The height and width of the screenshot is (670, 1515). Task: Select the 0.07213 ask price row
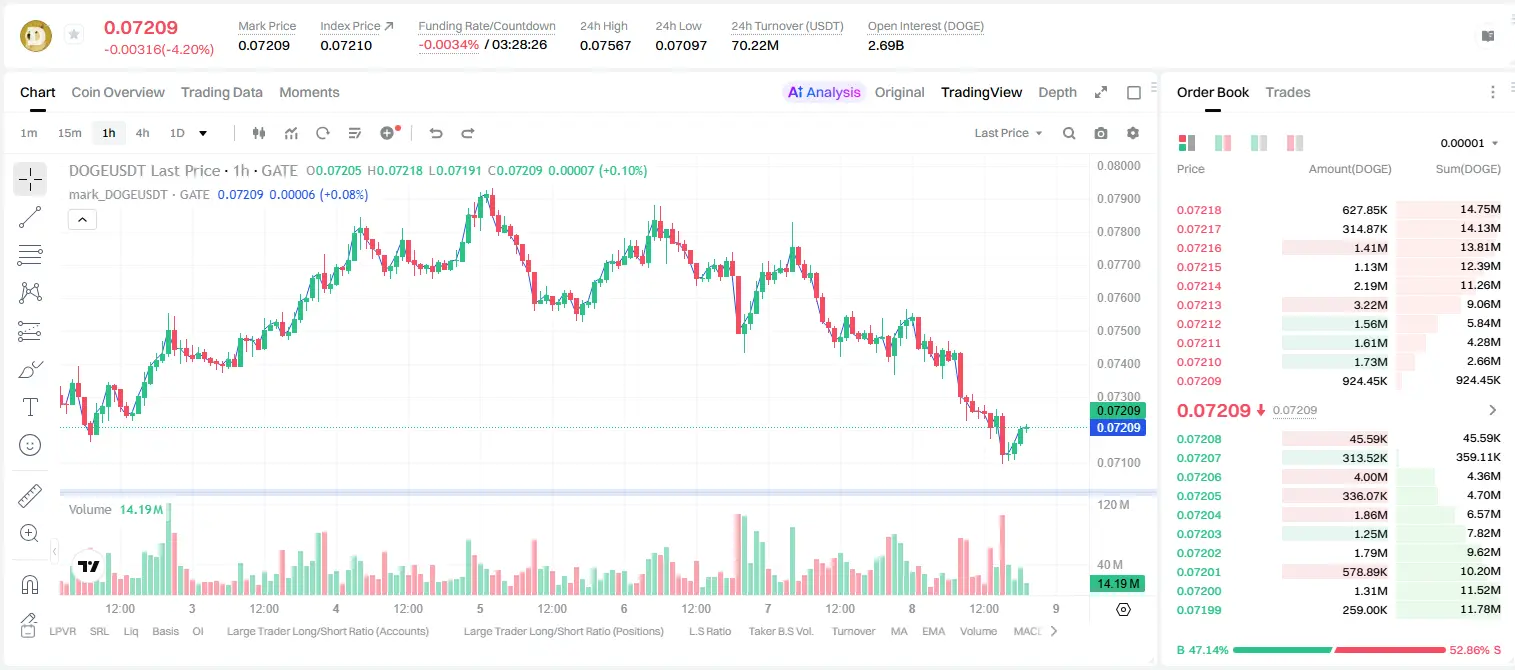click(1338, 305)
